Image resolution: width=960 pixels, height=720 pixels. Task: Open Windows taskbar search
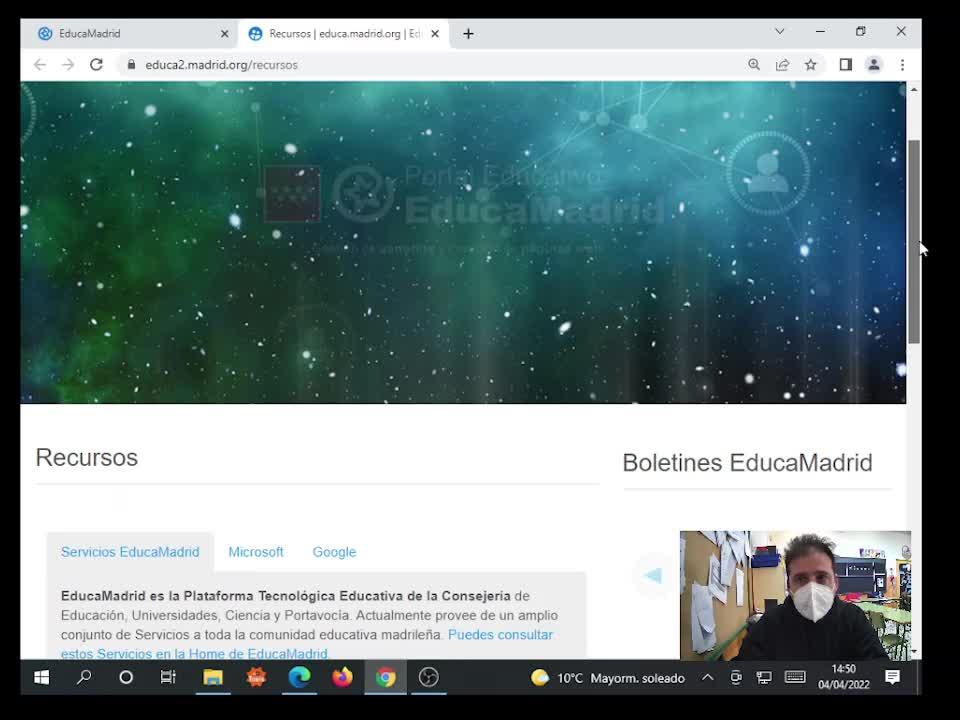[84, 677]
